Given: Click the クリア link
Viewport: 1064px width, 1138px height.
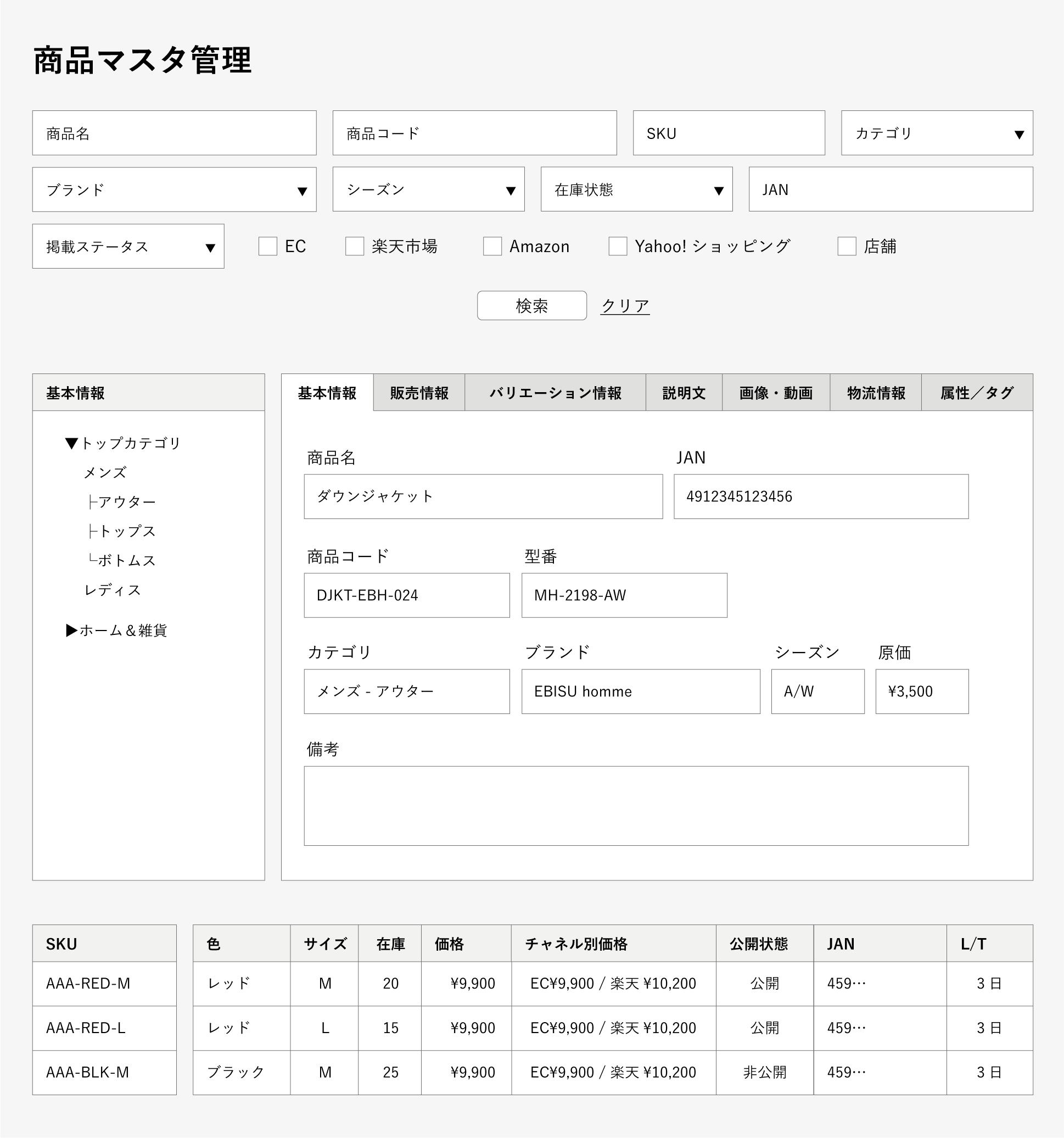Looking at the screenshot, I should pyautogui.click(x=625, y=306).
